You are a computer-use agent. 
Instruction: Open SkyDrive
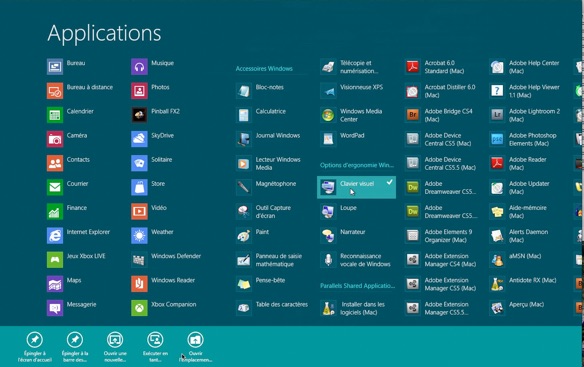(x=152, y=139)
